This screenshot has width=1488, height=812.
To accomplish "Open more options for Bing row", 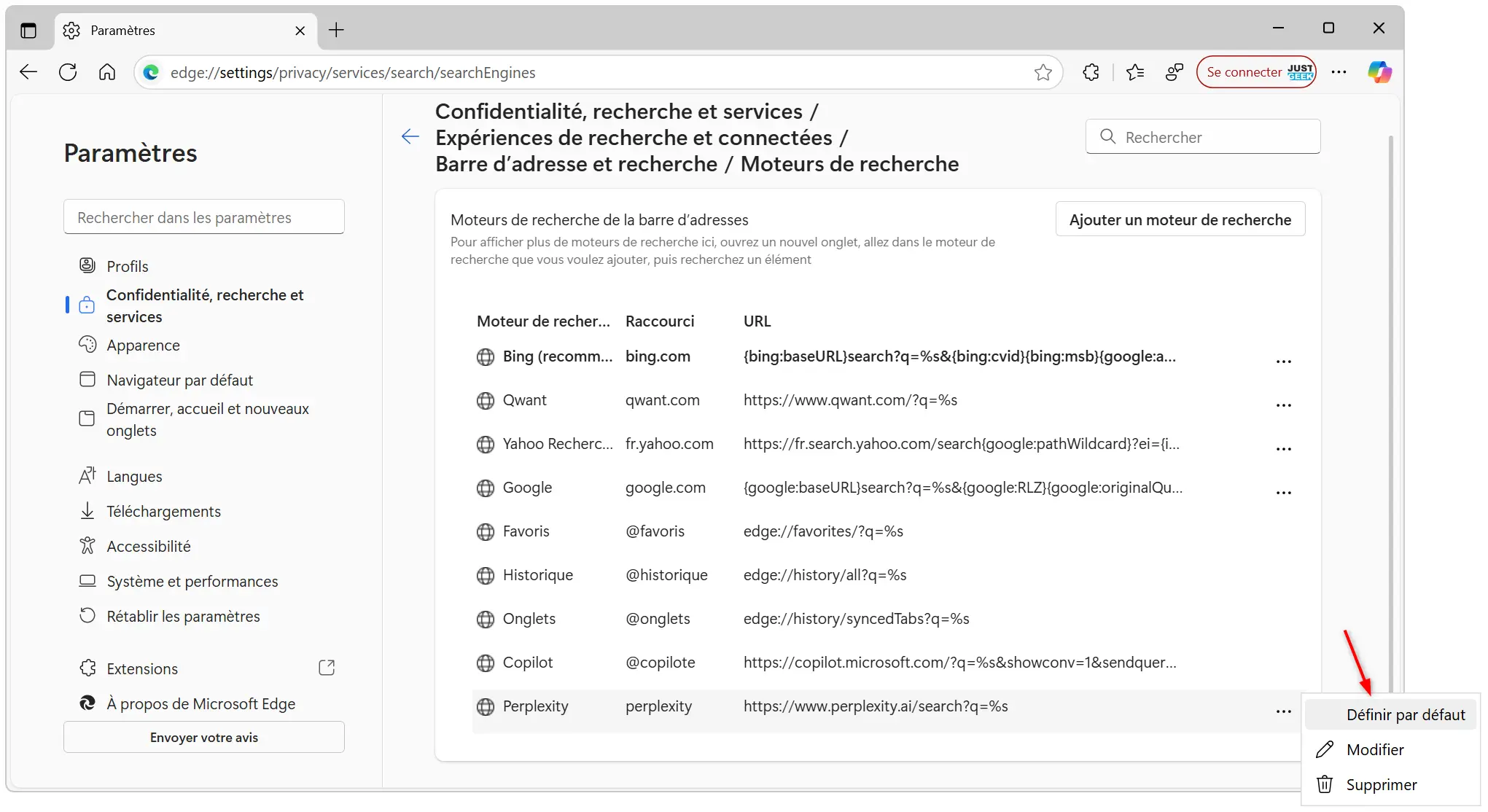I will coord(1283,361).
